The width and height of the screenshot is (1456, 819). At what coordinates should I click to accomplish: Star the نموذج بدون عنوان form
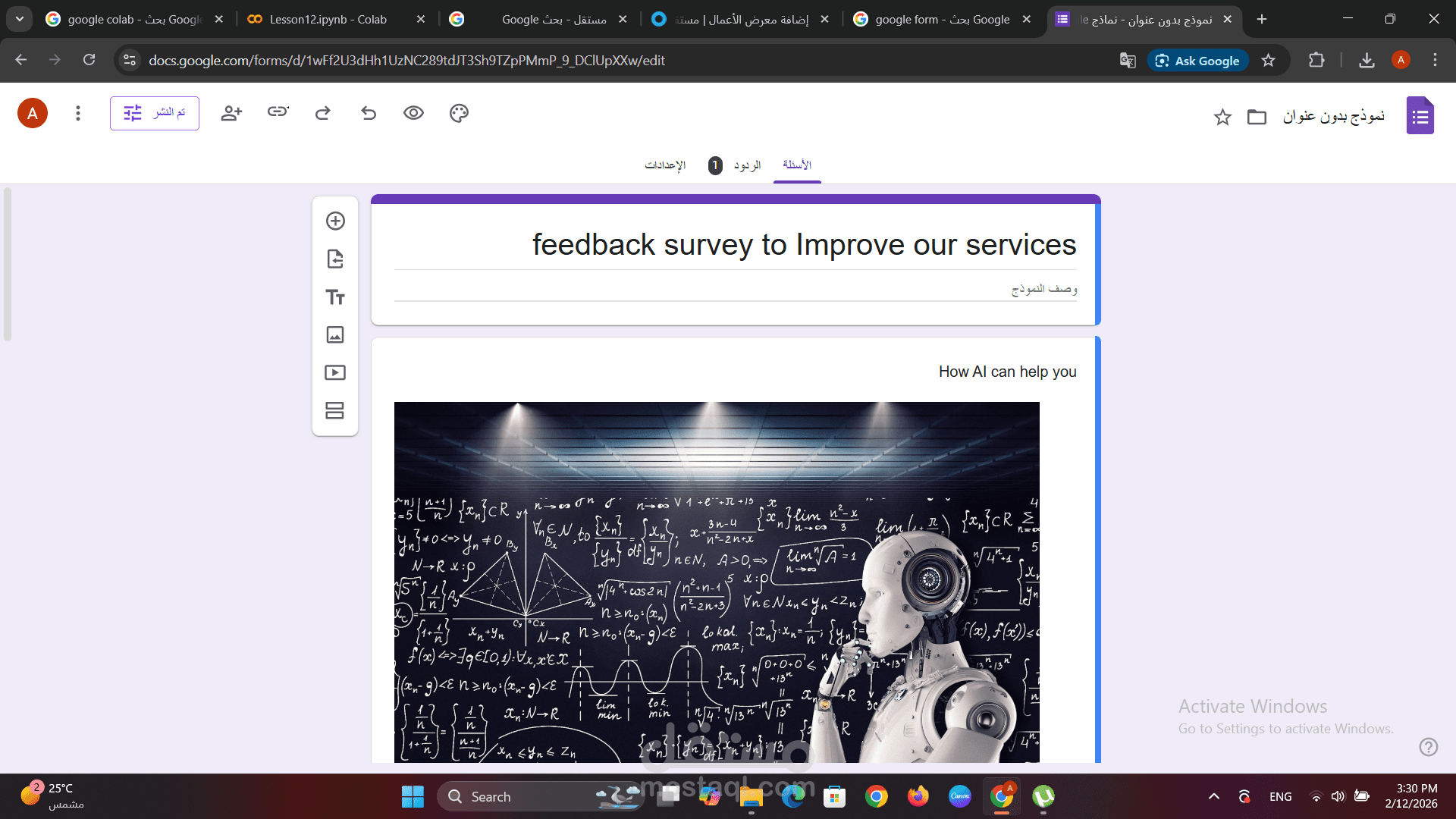tap(1222, 118)
